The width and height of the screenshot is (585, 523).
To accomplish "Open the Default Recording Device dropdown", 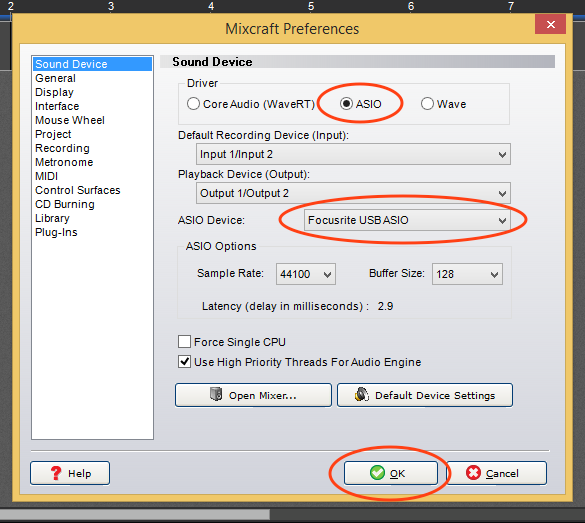I will click(353, 154).
